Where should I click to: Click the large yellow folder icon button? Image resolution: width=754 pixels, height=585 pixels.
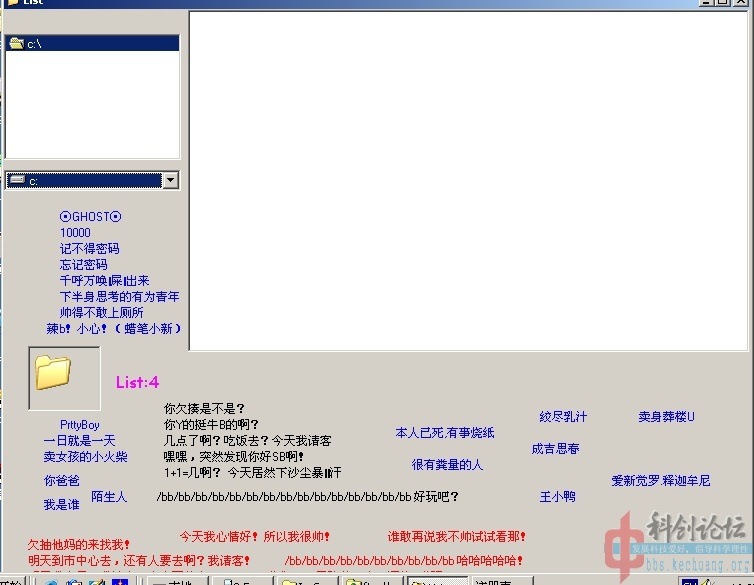[x=64, y=378]
